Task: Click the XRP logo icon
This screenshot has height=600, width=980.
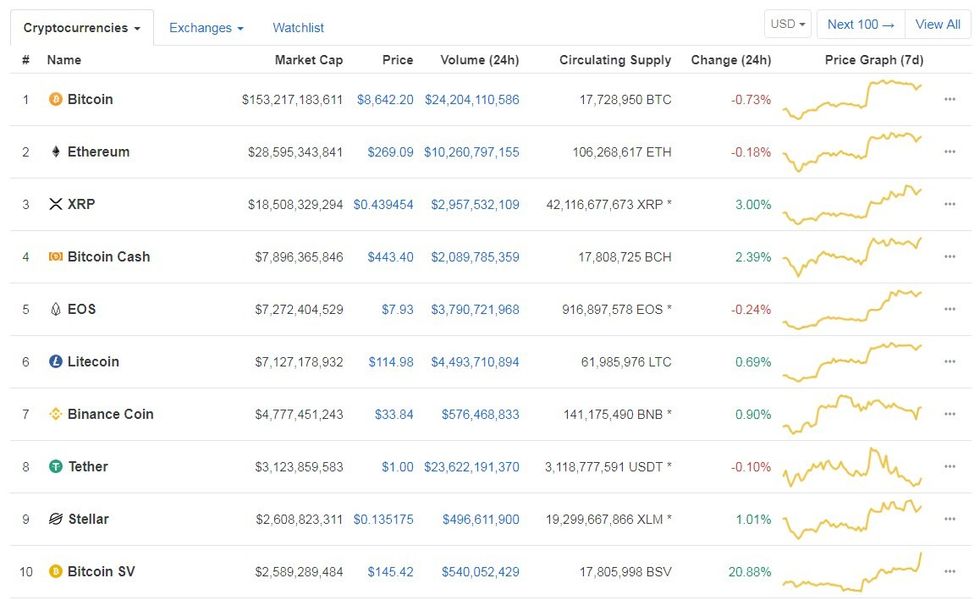Action: tap(56, 205)
